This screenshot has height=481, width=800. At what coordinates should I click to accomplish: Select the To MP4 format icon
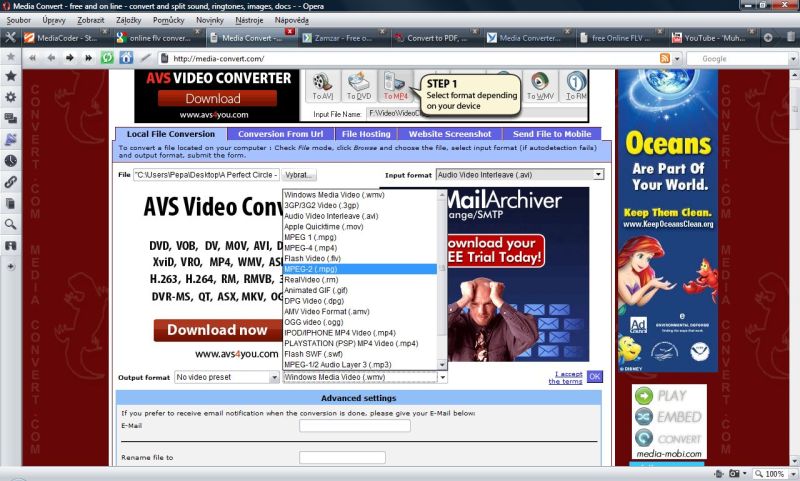pos(395,86)
